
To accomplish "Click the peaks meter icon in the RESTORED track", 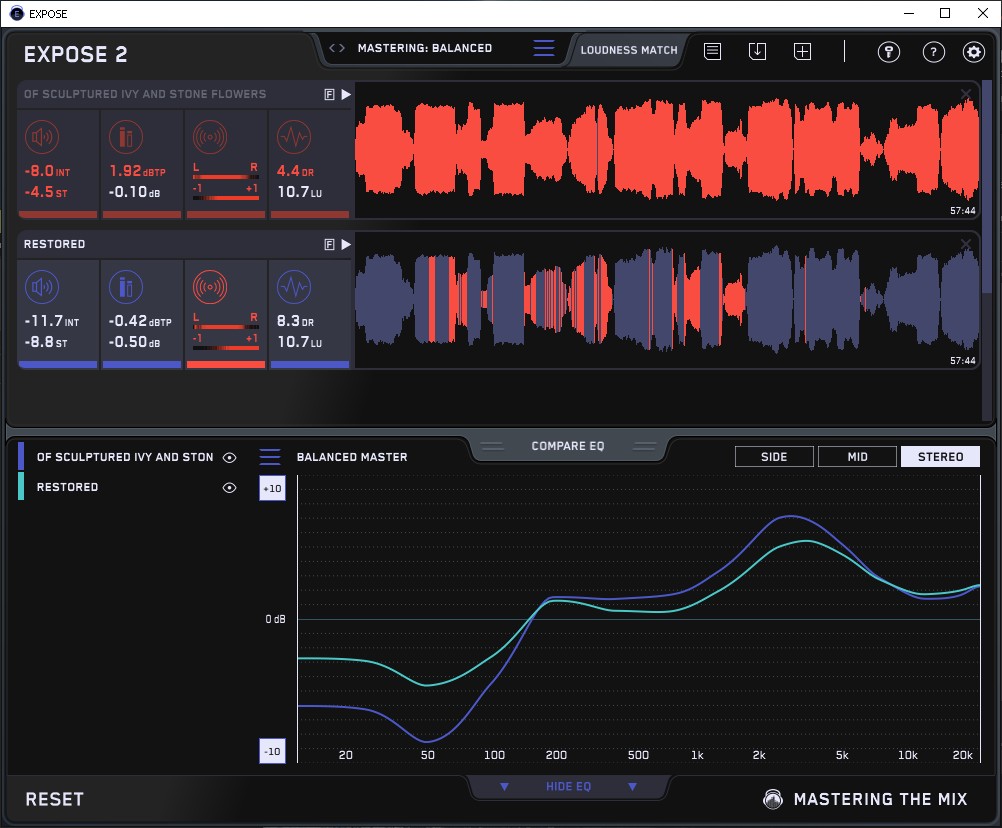I will [x=126, y=287].
